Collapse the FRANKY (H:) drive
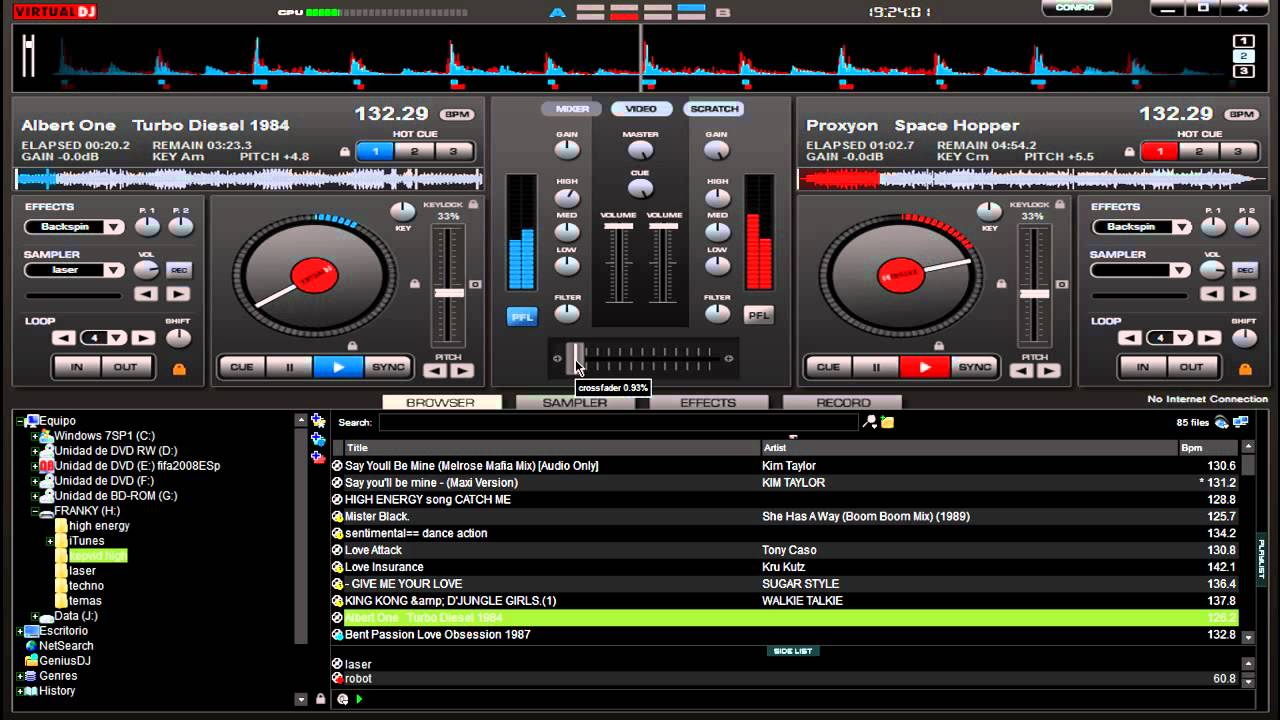 pyautogui.click(x=35, y=511)
